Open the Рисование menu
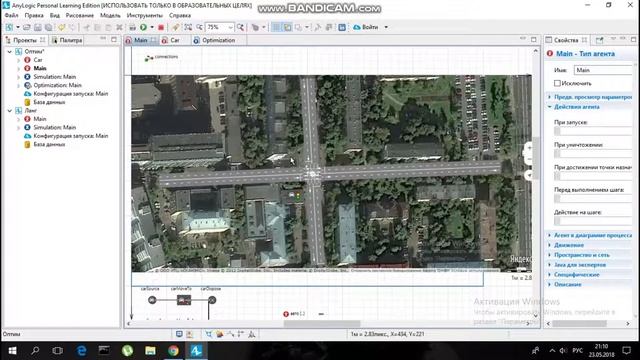 (x=80, y=16)
